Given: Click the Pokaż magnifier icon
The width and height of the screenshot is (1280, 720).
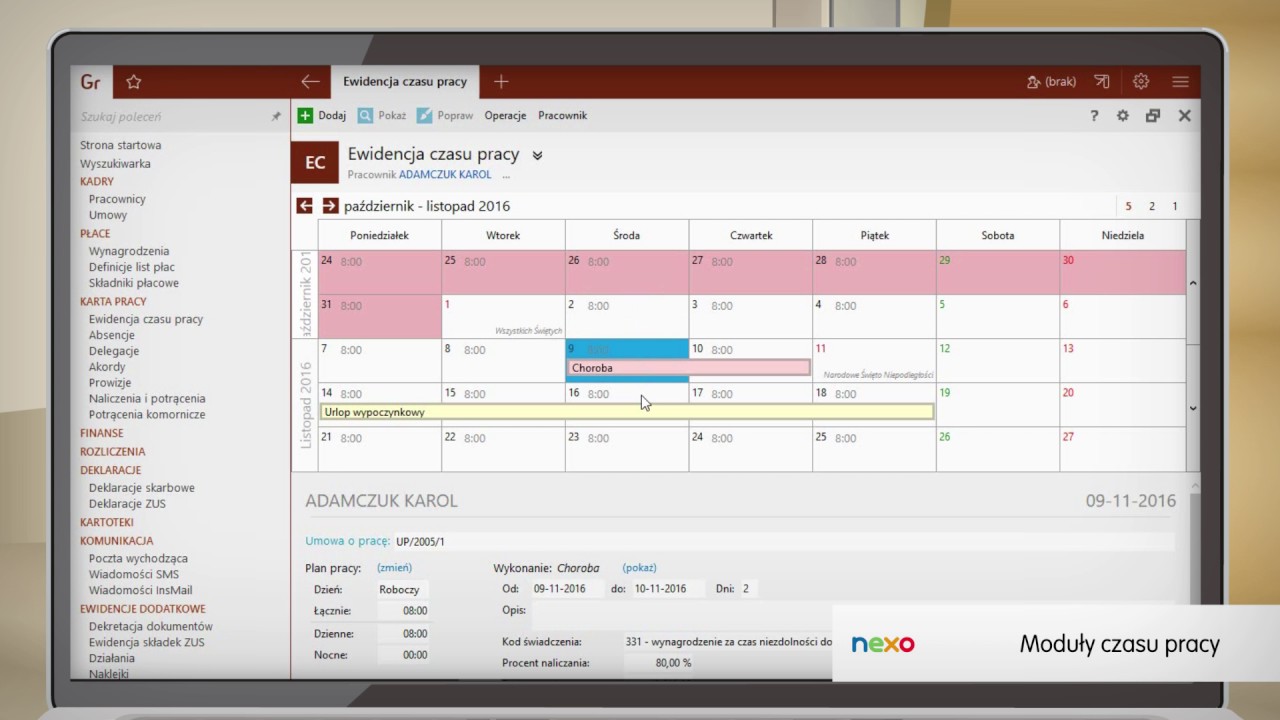Looking at the screenshot, I should [x=365, y=115].
